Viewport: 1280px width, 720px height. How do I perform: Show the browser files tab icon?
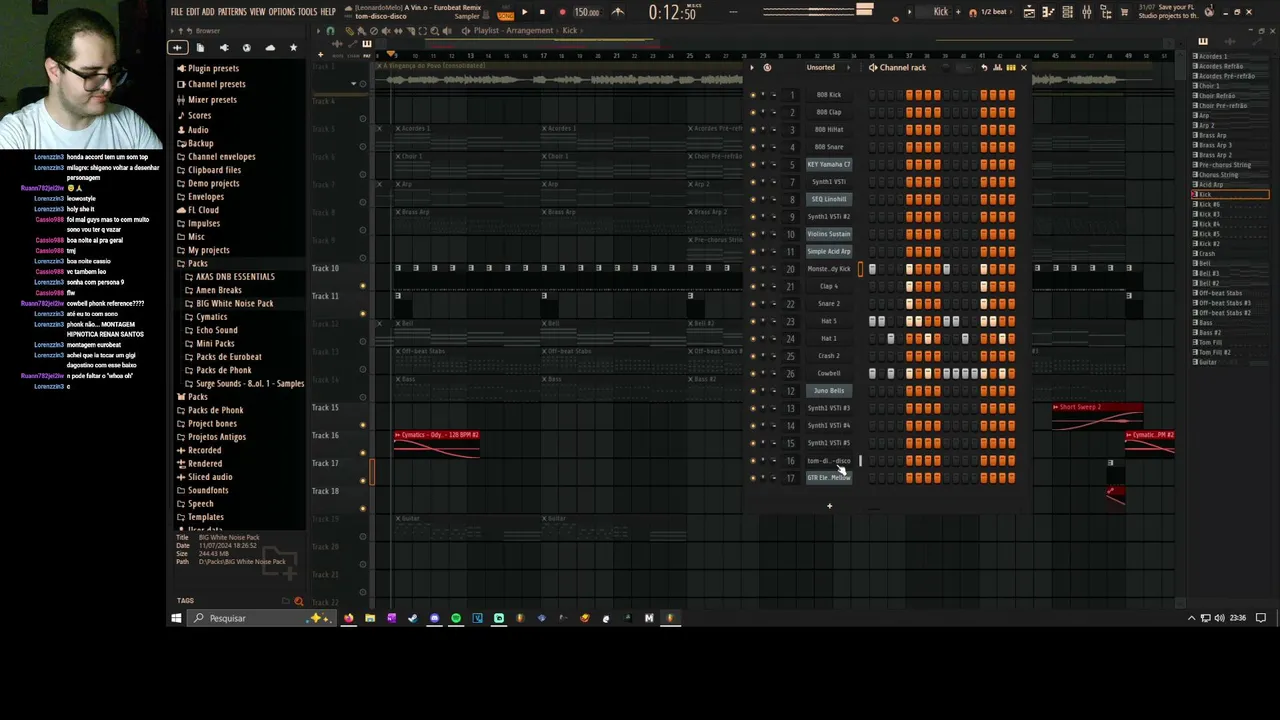200,48
